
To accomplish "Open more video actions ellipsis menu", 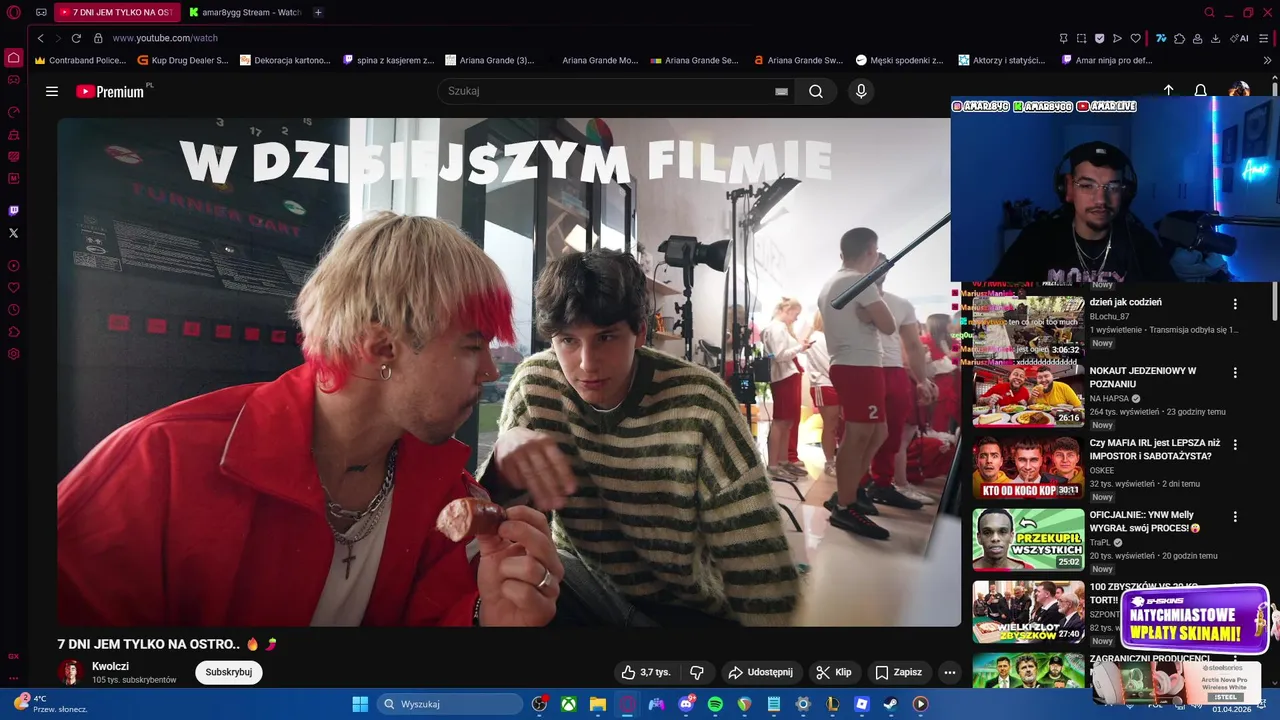I will pos(950,672).
